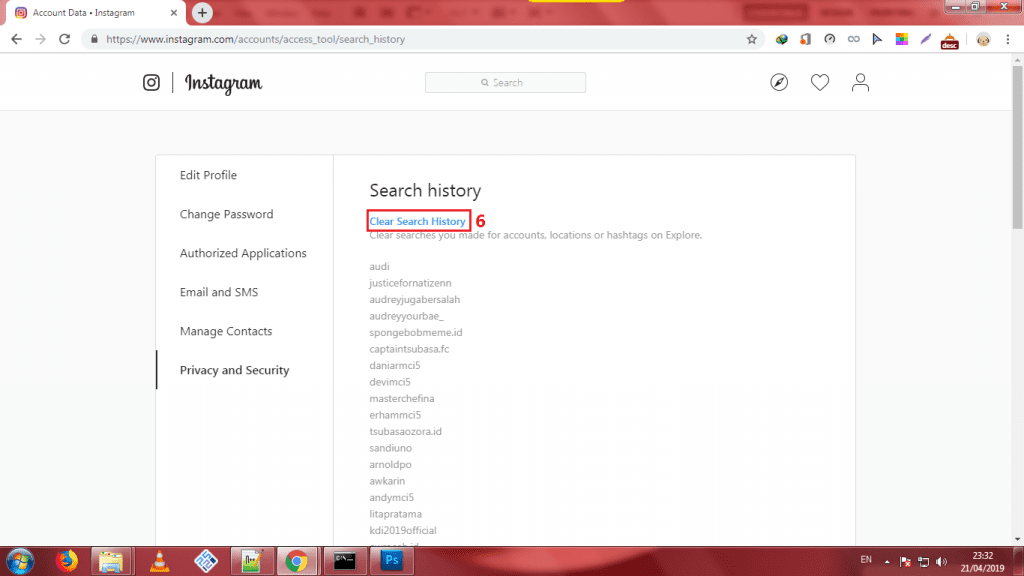The image size is (1024, 576).
Task: Click the 'andymci5' search entry
Action: click(x=391, y=498)
